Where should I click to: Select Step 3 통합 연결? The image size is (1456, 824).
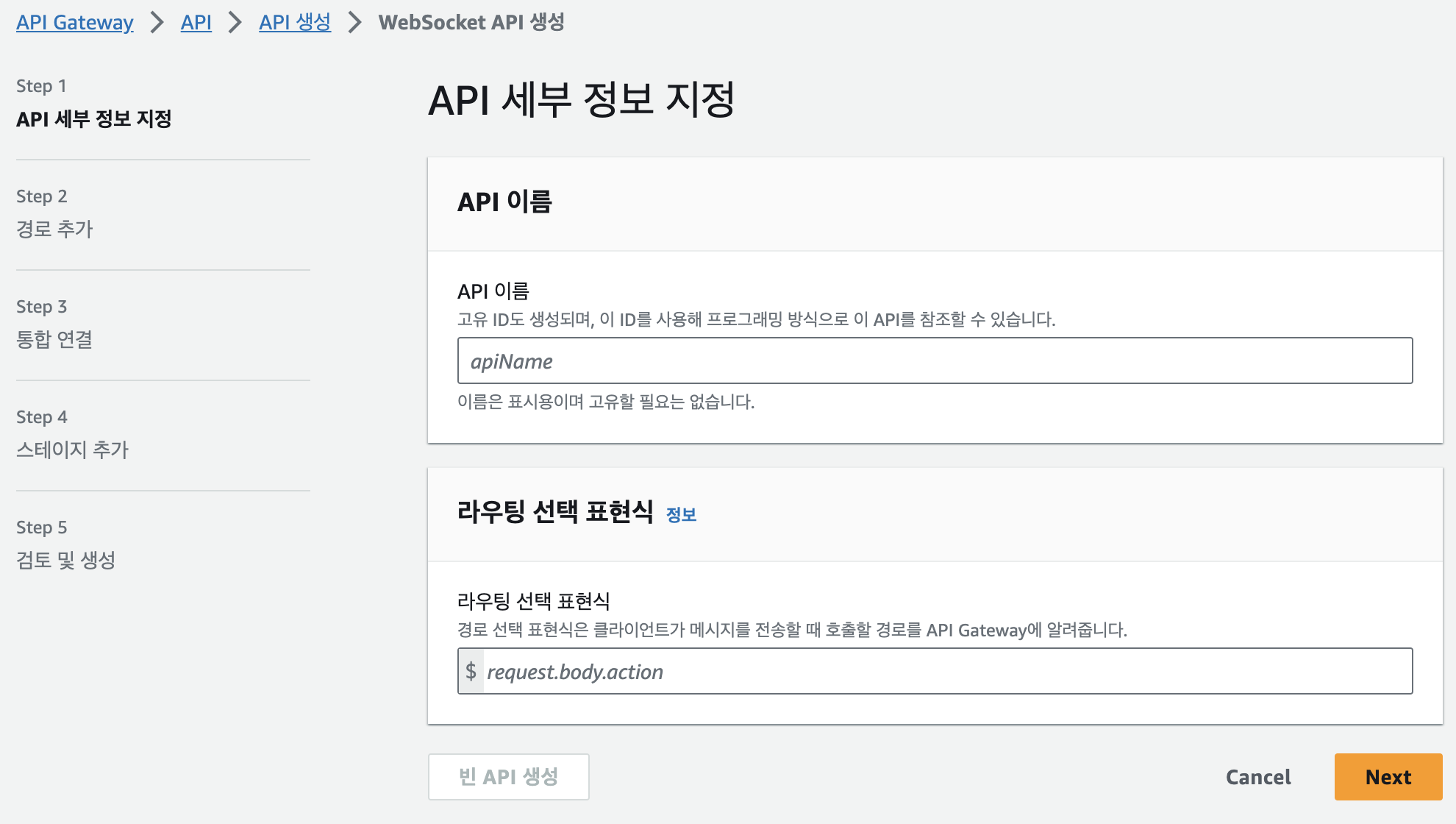pyautogui.click(x=54, y=339)
